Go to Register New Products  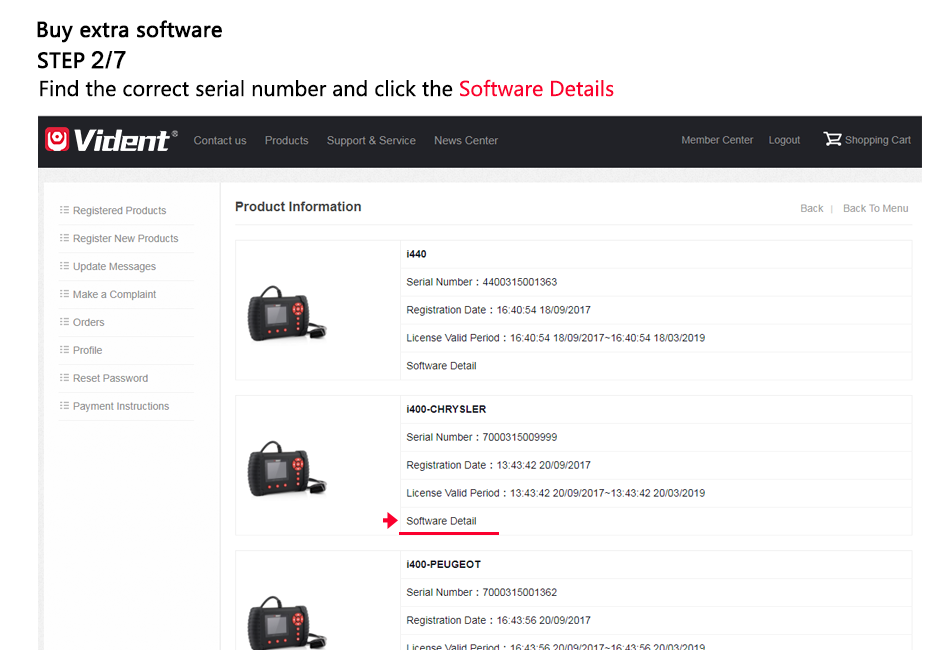(x=125, y=238)
